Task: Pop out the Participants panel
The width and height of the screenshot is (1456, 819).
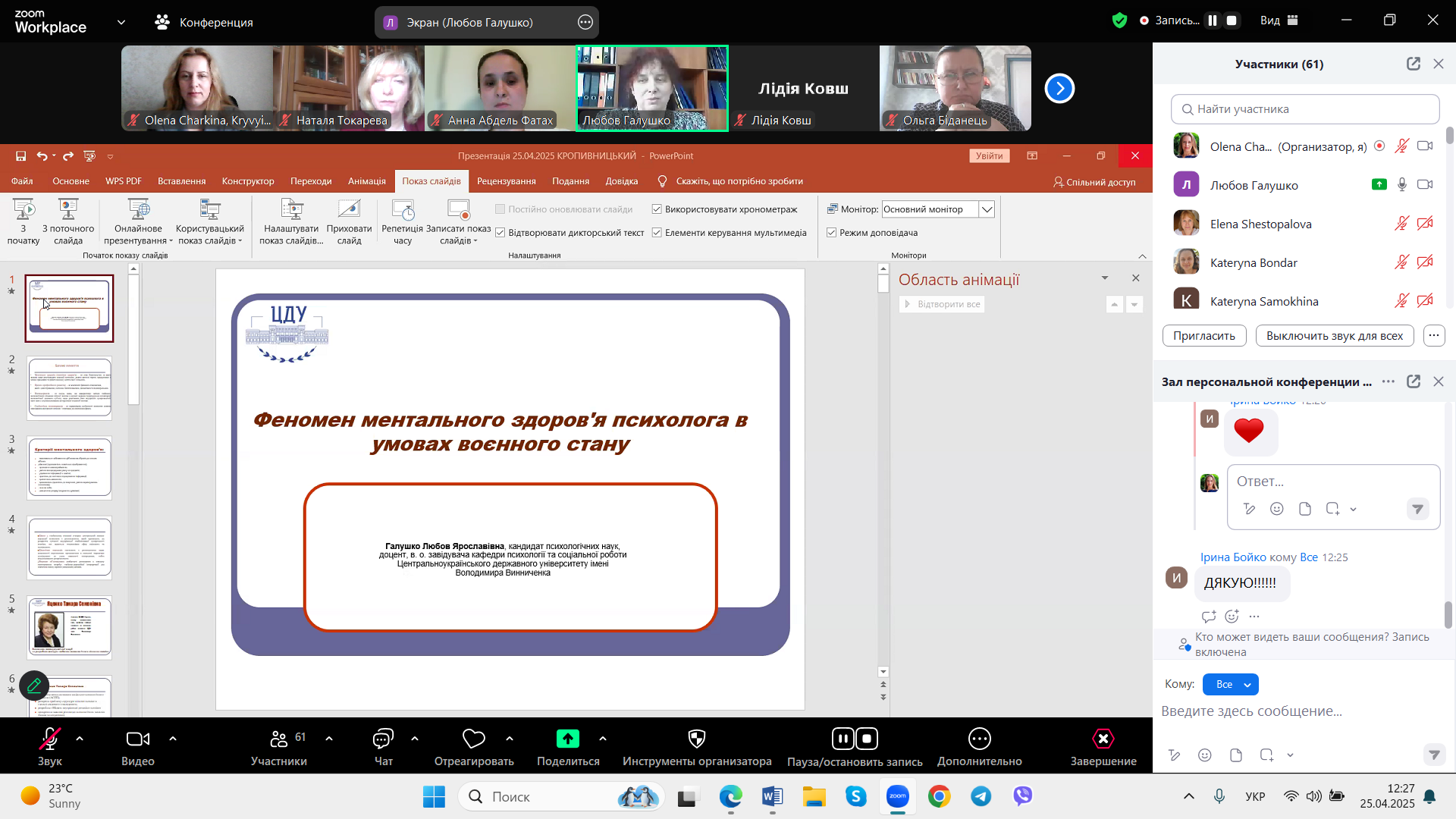Action: tap(1413, 64)
